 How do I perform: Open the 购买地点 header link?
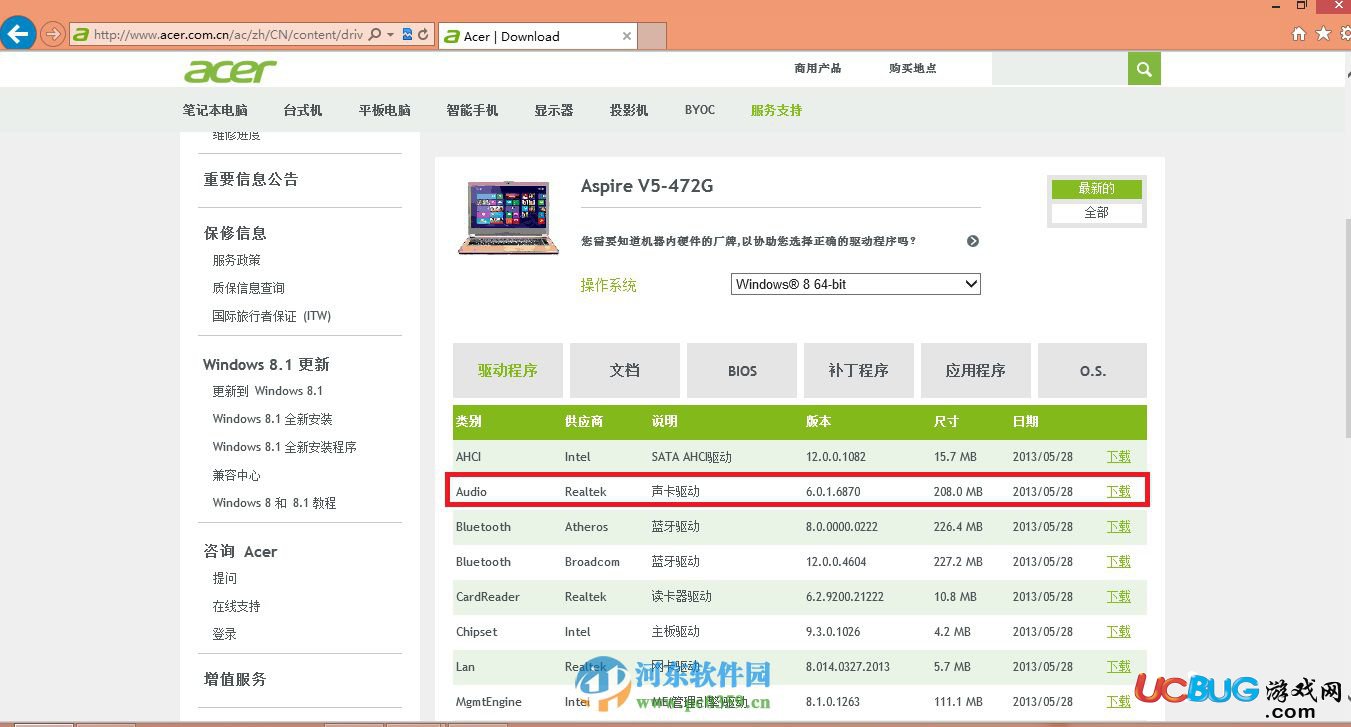(x=913, y=68)
